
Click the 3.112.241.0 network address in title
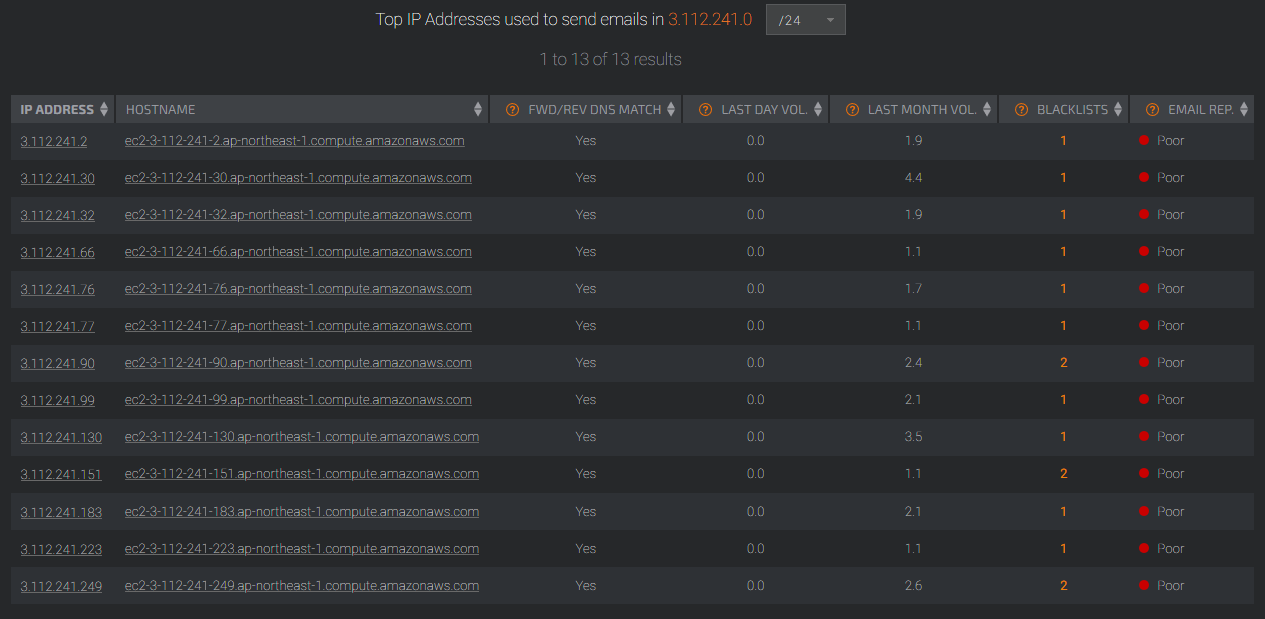[710, 20]
